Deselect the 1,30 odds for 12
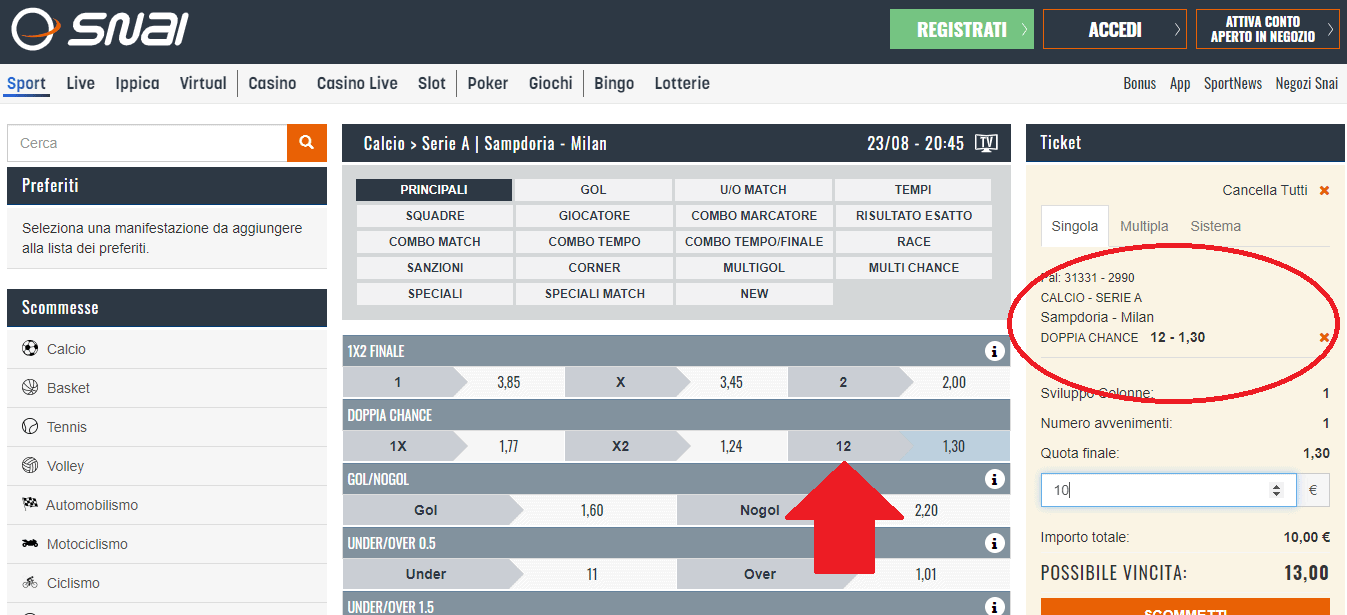1347x615 pixels. [954, 447]
